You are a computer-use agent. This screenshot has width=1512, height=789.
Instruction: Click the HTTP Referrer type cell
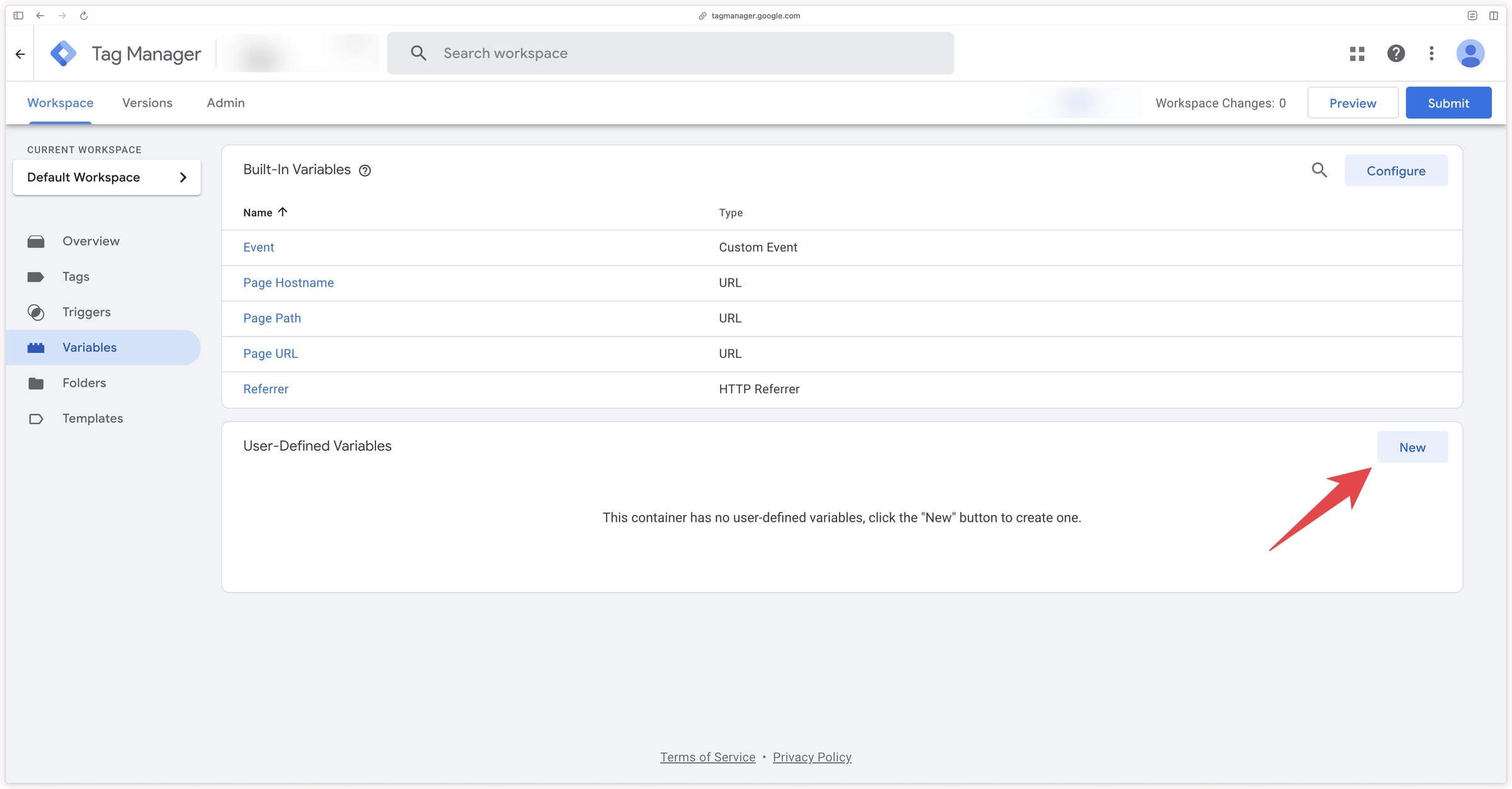pos(759,389)
